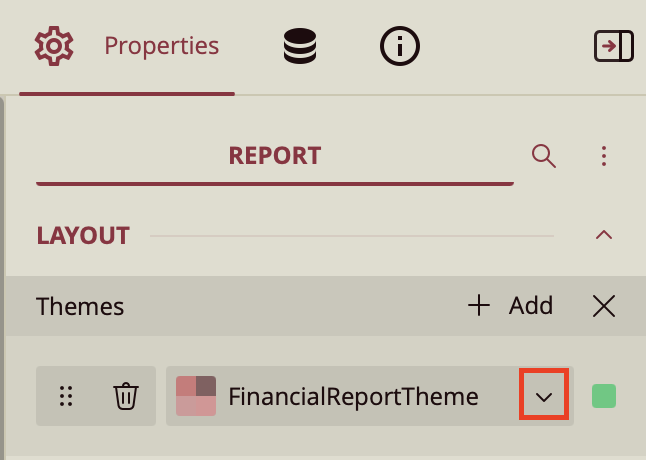The image size is (646, 460).
Task: Click the FinancialReportTheme color thumbnail
Action: [x=196, y=396]
